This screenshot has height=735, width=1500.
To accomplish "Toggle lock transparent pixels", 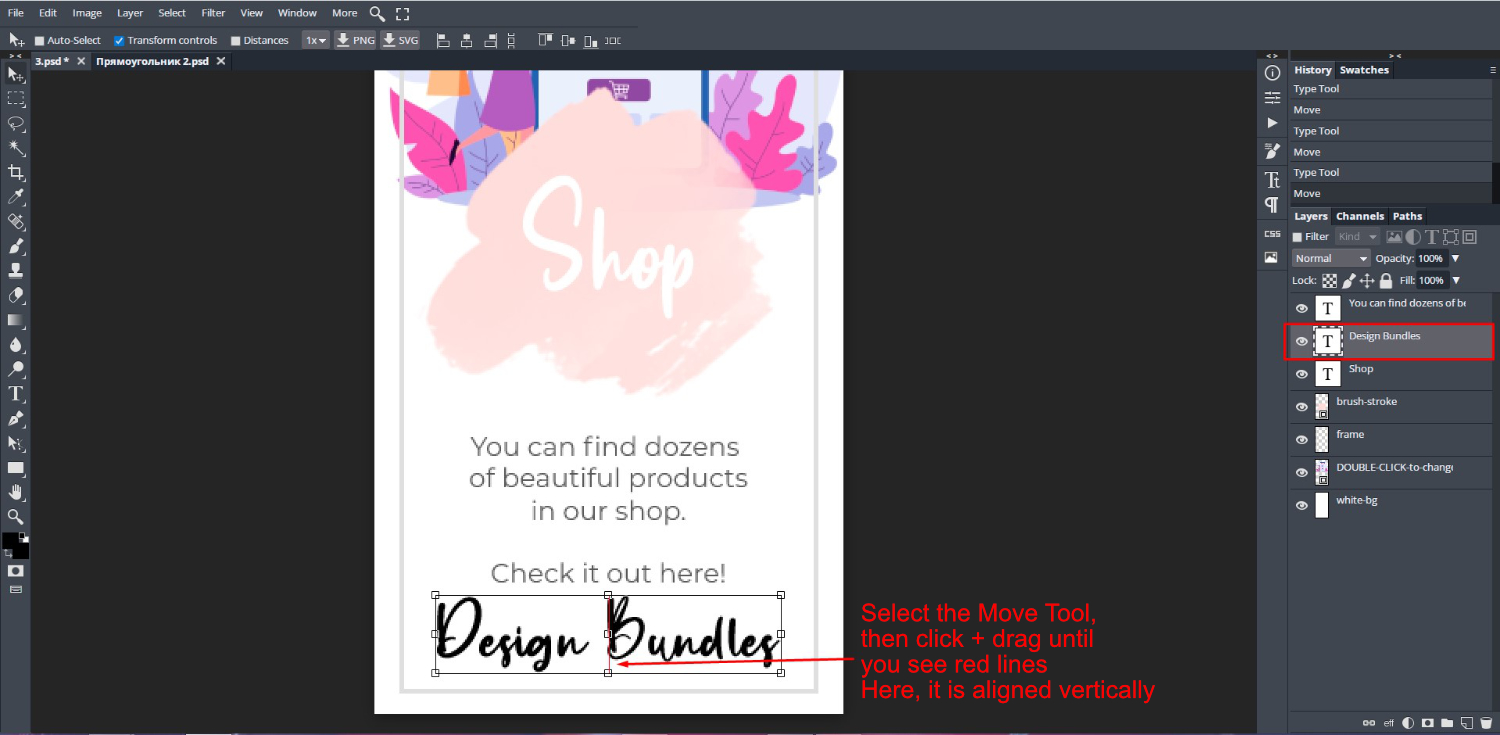I will (1330, 281).
